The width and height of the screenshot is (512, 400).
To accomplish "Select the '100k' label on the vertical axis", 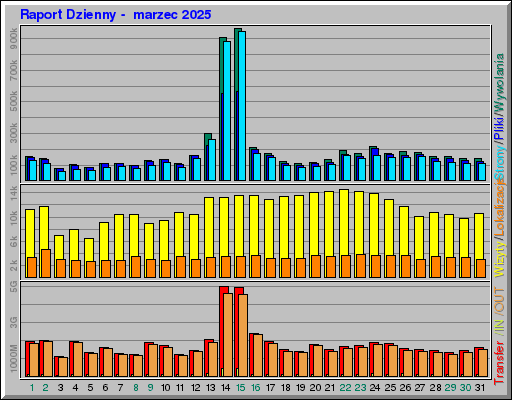I will pyautogui.click(x=14, y=165).
